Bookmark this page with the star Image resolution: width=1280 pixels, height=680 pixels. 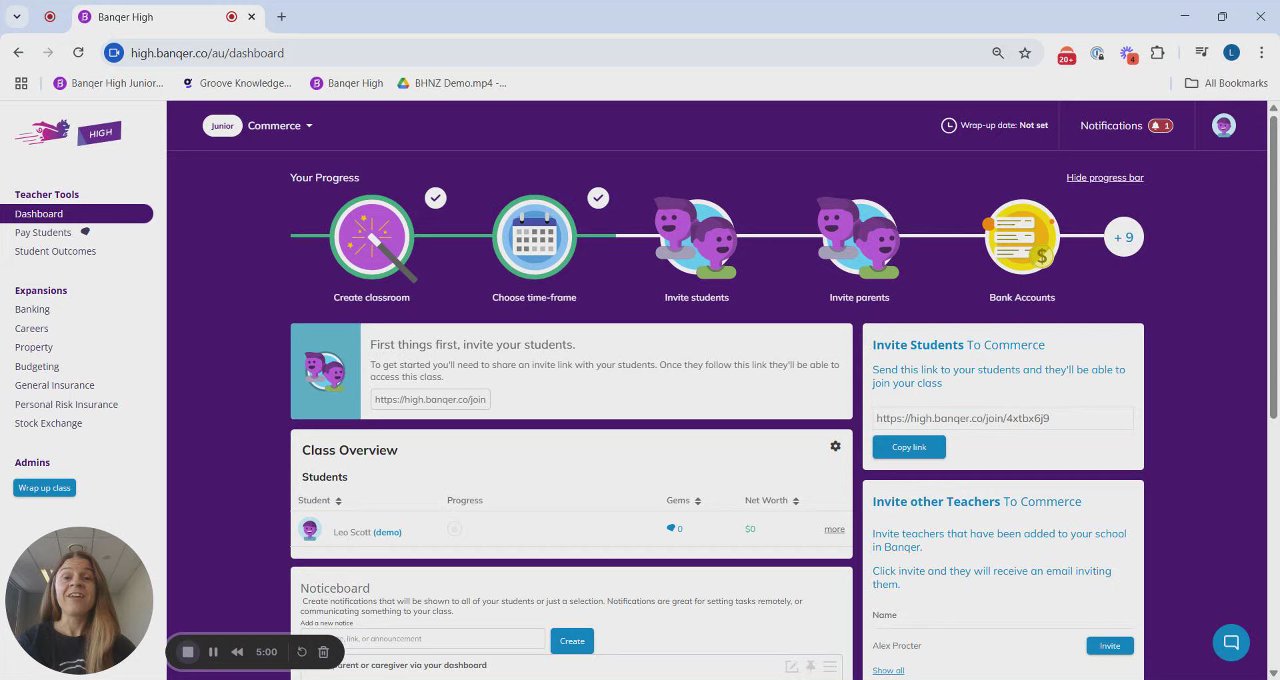click(1025, 53)
